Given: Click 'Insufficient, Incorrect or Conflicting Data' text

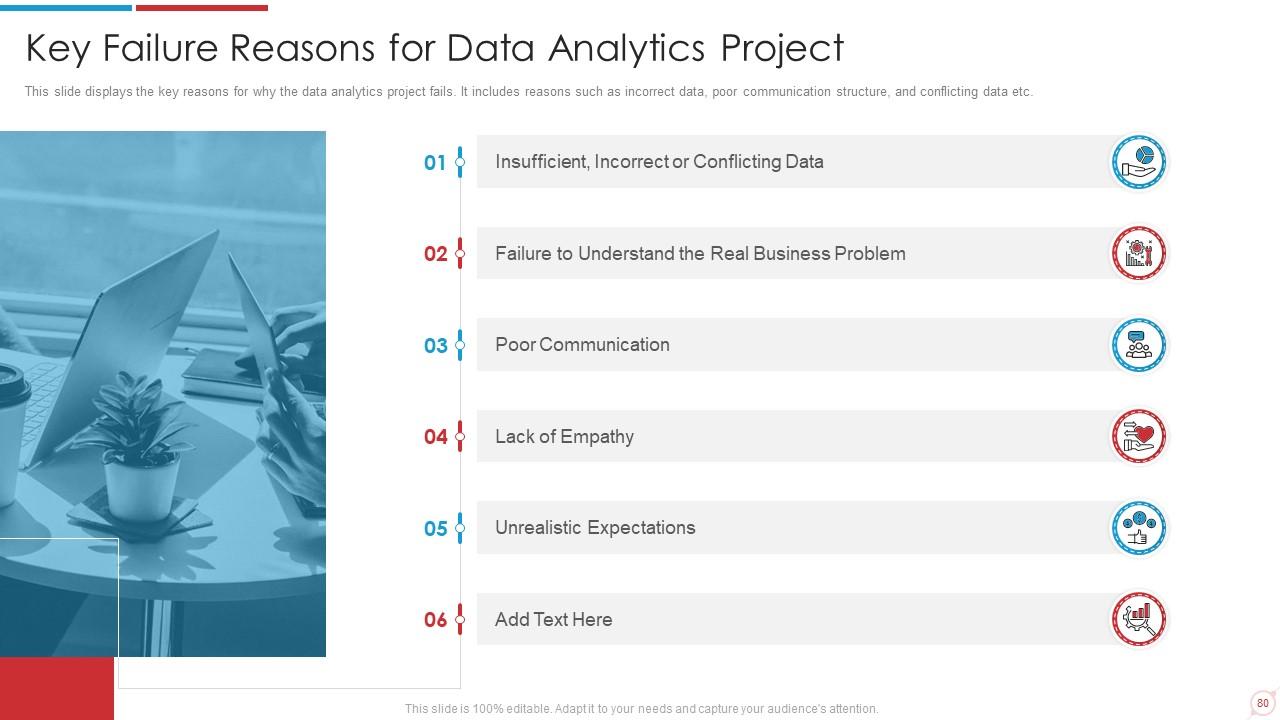Looking at the screenshot, I should click(x=659, y=162).
